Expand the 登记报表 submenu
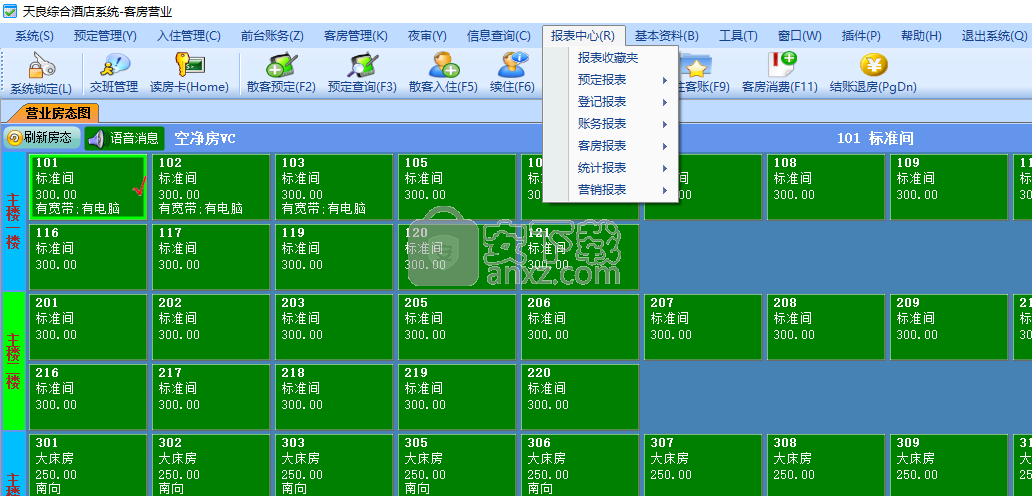This screenshot has width=1032, height=496. 610,102
